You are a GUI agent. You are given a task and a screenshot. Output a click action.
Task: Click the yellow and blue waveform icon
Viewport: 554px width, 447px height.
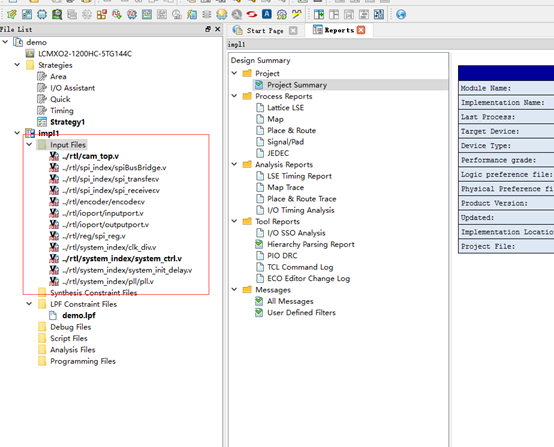pyautogui.click(x=297, y=14)
